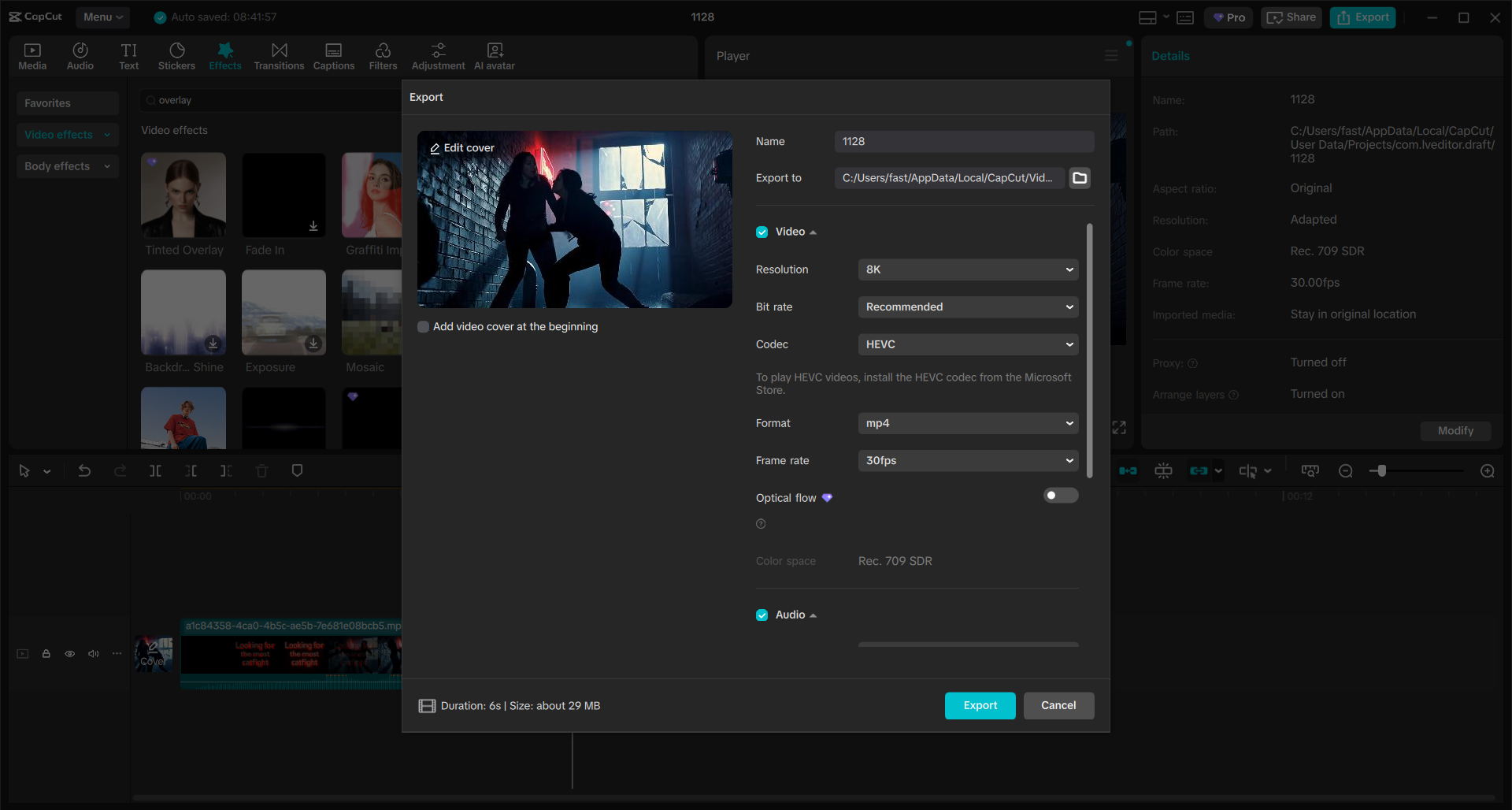Expand the Body effects category in the sidebar
The image size is (1512, 810).
pyautogui.click(x=67, y=165)
